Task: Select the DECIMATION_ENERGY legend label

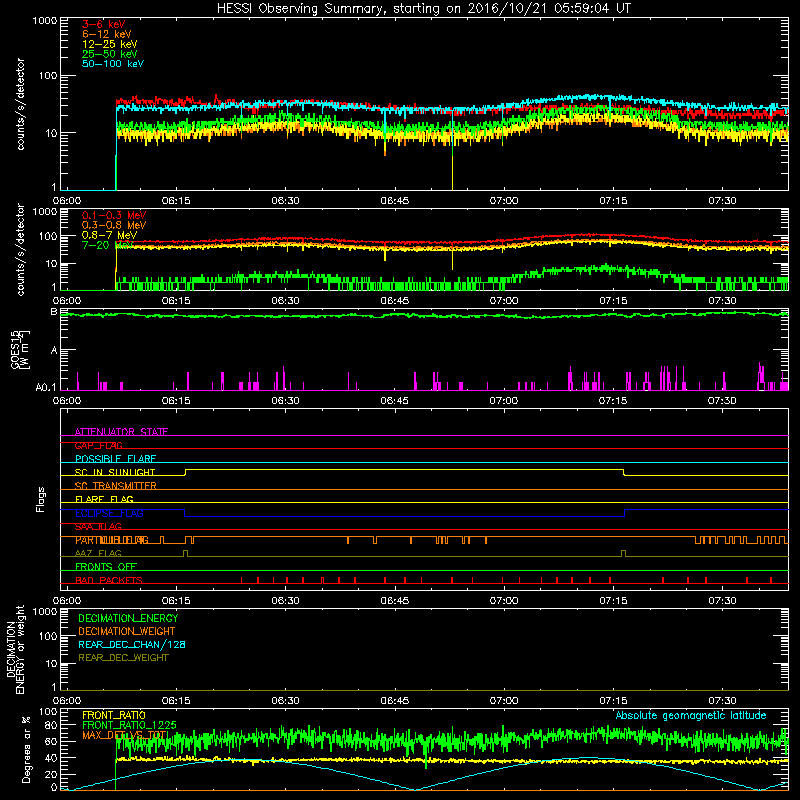Action: point(128,618)
